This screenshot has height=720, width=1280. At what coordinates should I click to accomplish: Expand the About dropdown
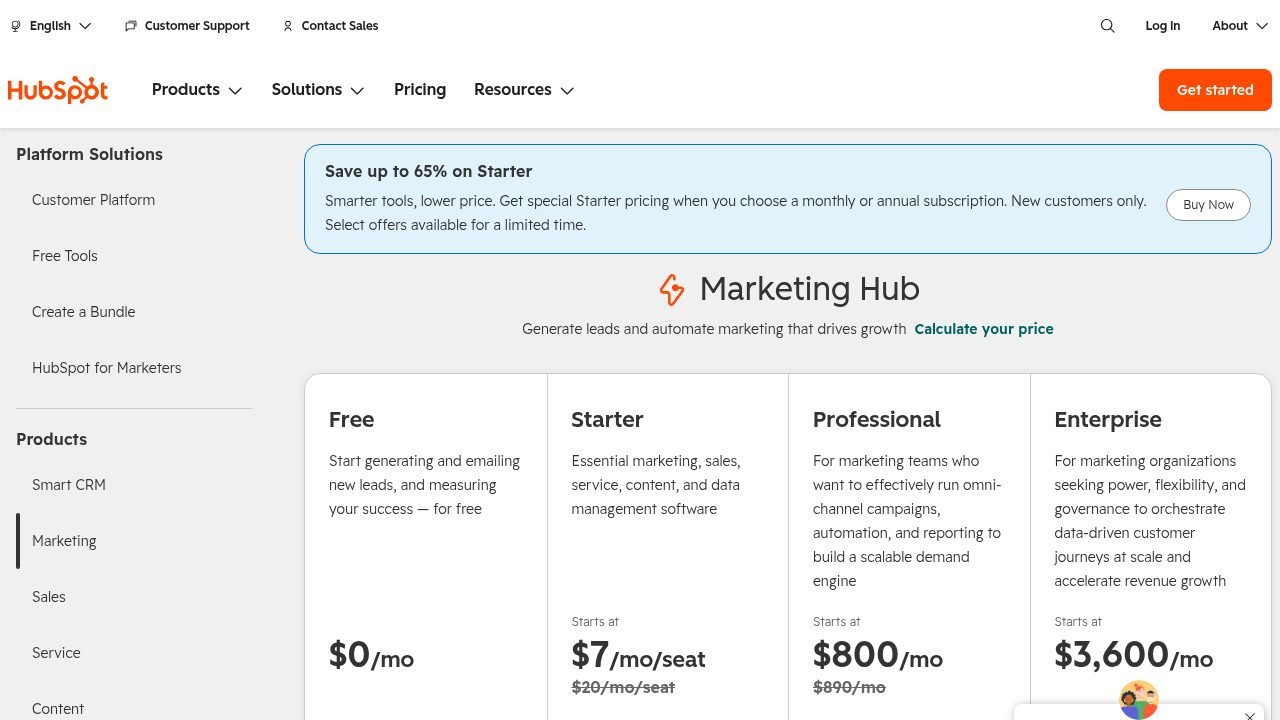[1238, 26]
